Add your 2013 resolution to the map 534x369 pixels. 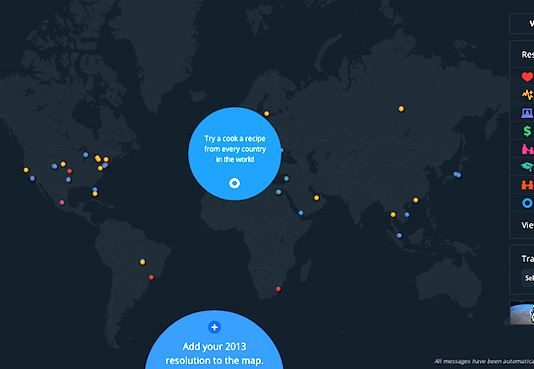(x=214, y=353)
